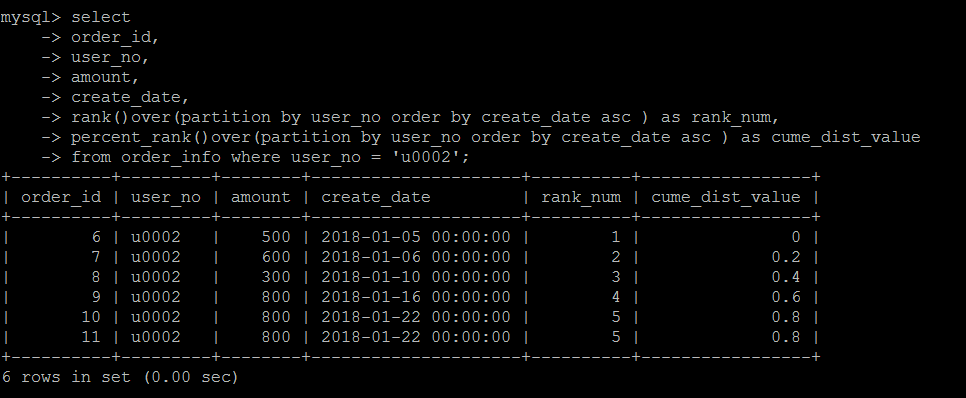
Task: Click rank_num value 3
Action: tap(616, 277)
